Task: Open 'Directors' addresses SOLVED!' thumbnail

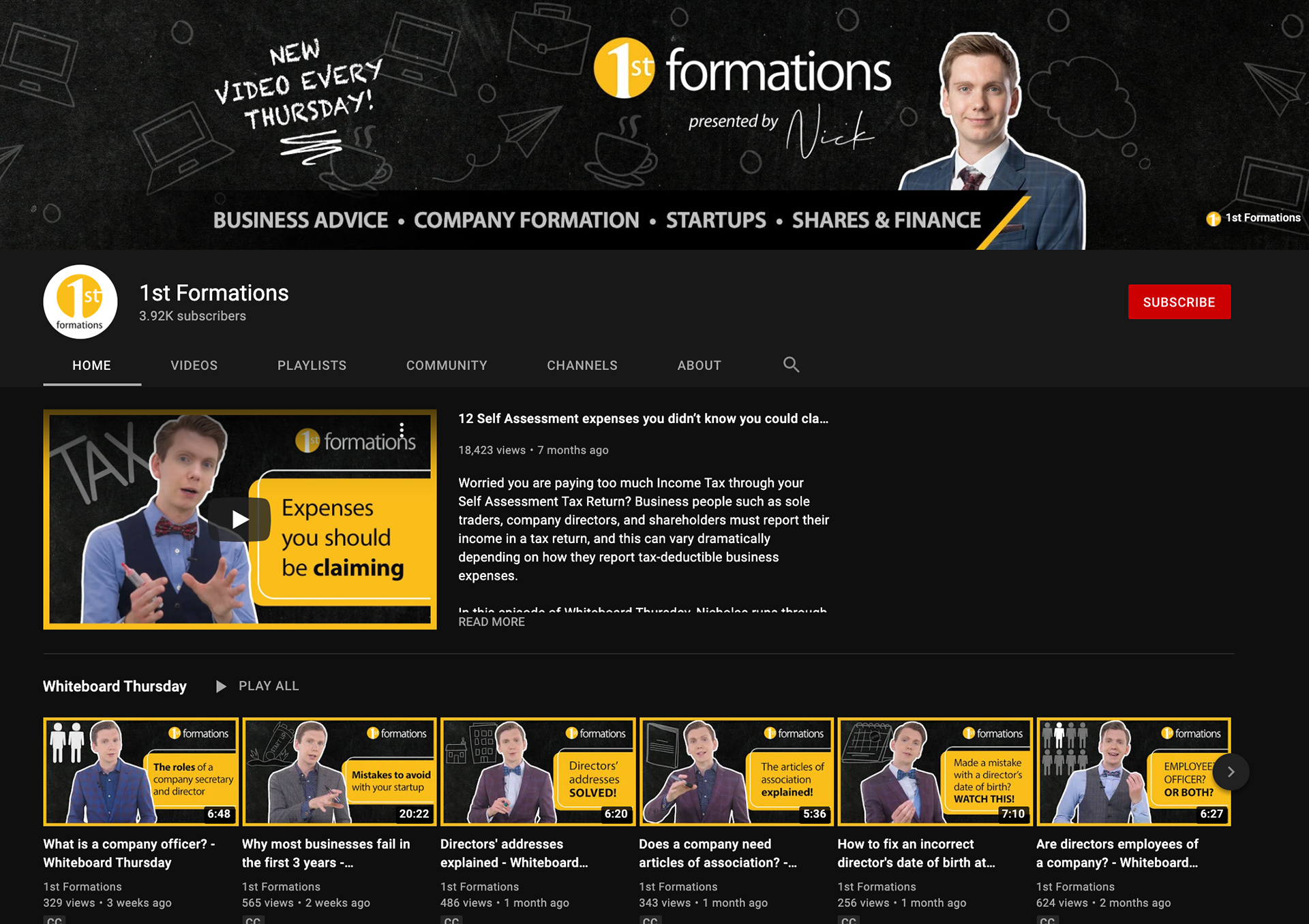Action: point(538,771)
